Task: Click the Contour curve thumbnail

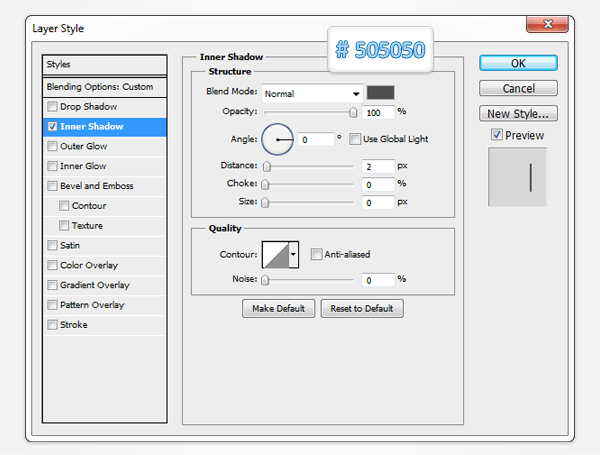Action: pyautogui.click(x=275, y=255)
